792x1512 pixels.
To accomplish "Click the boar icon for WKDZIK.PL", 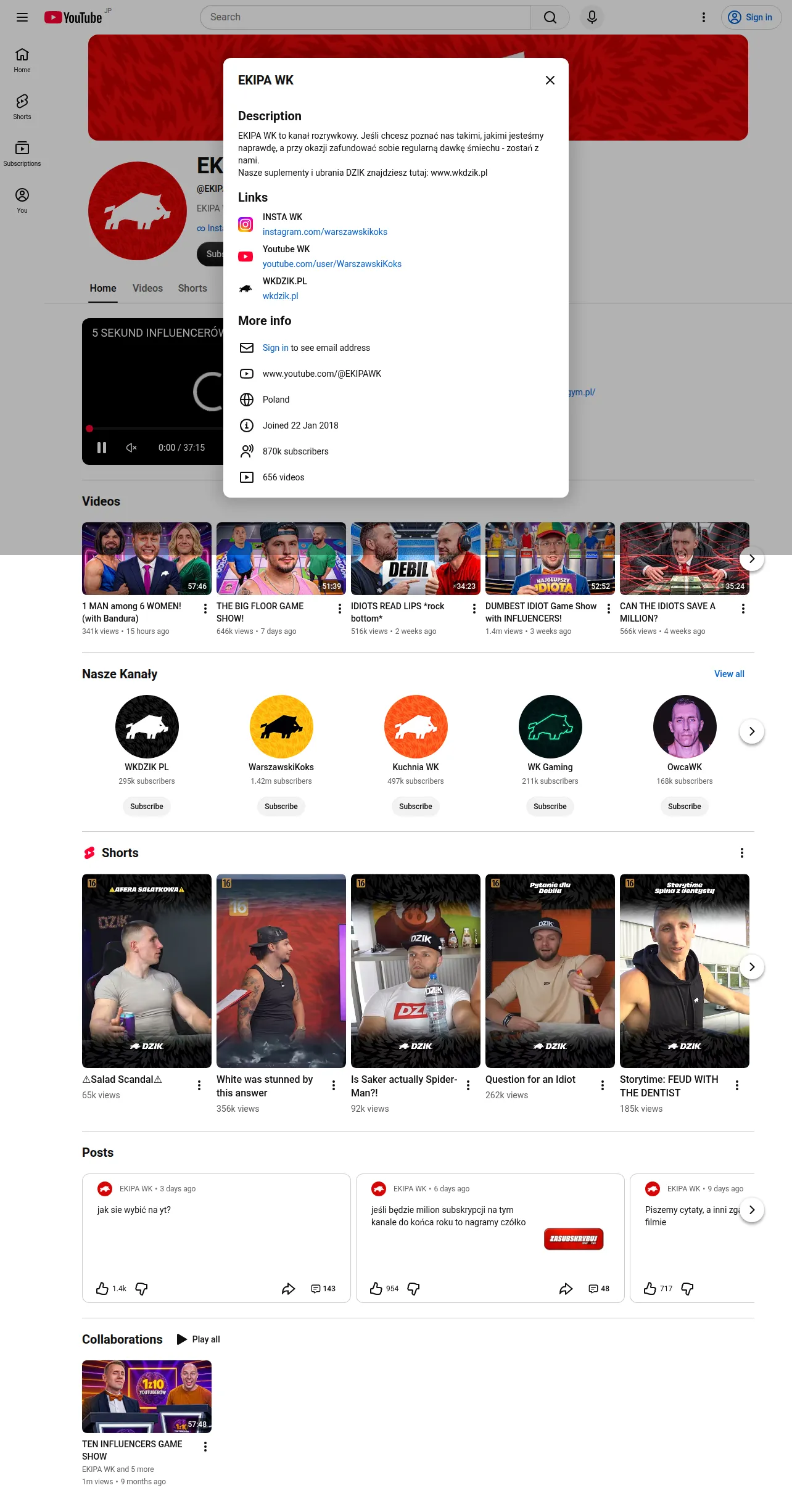I will [245, 289].
